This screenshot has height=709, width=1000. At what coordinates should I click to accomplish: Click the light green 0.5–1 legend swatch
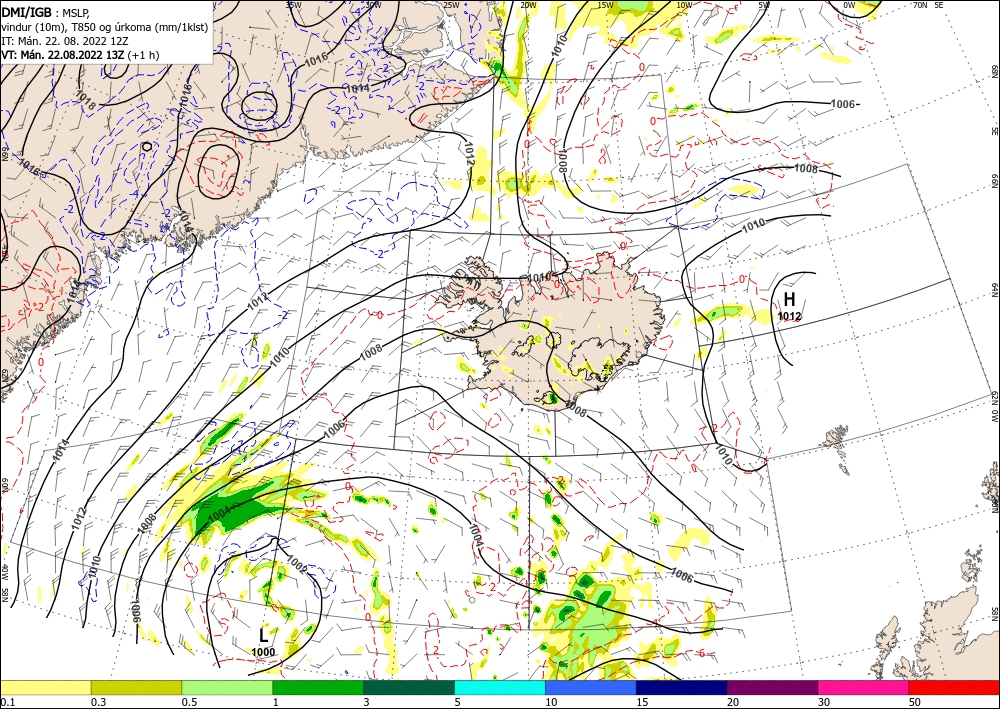[x=227, y=687]
